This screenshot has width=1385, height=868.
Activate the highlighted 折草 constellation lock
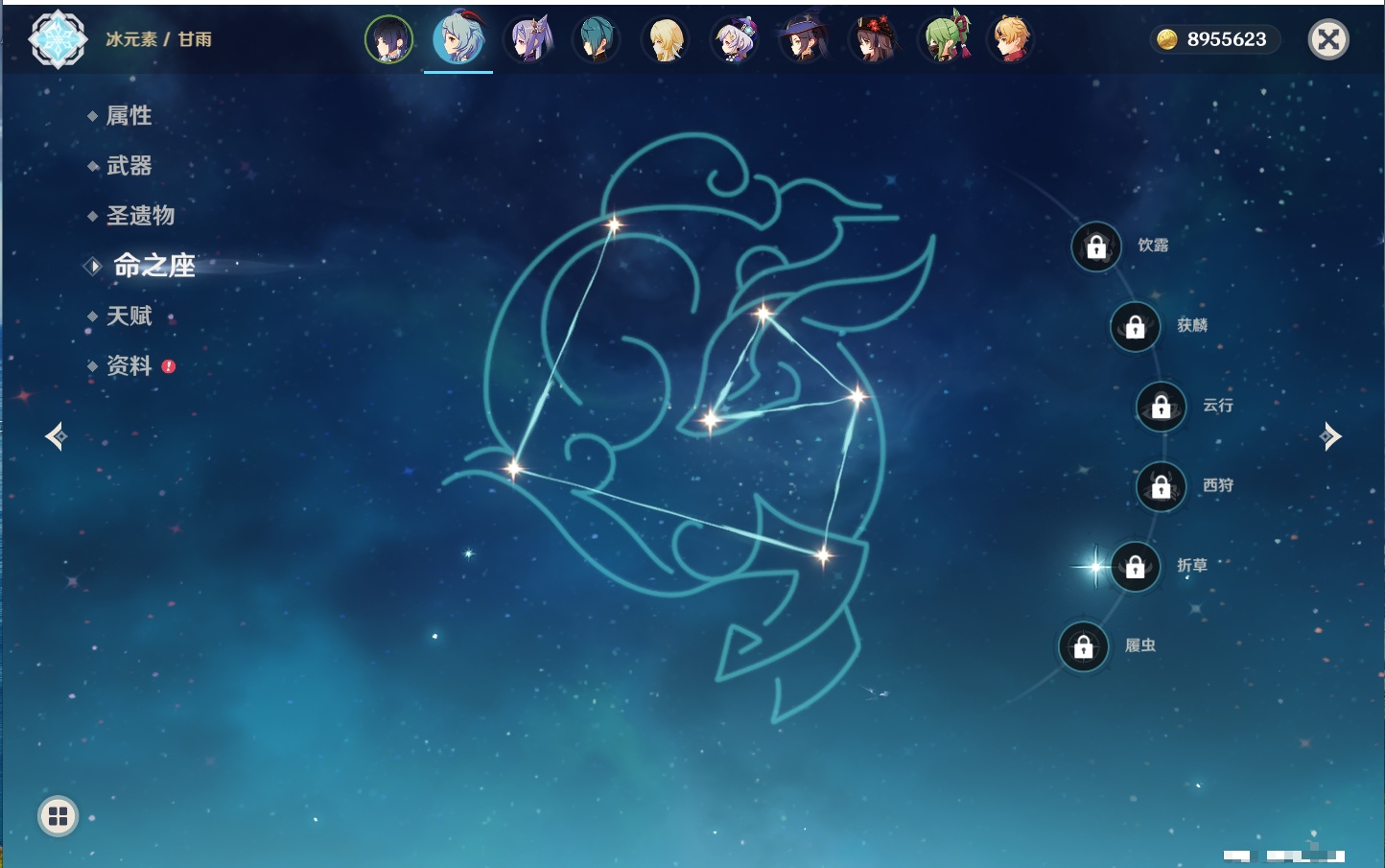1135,567
